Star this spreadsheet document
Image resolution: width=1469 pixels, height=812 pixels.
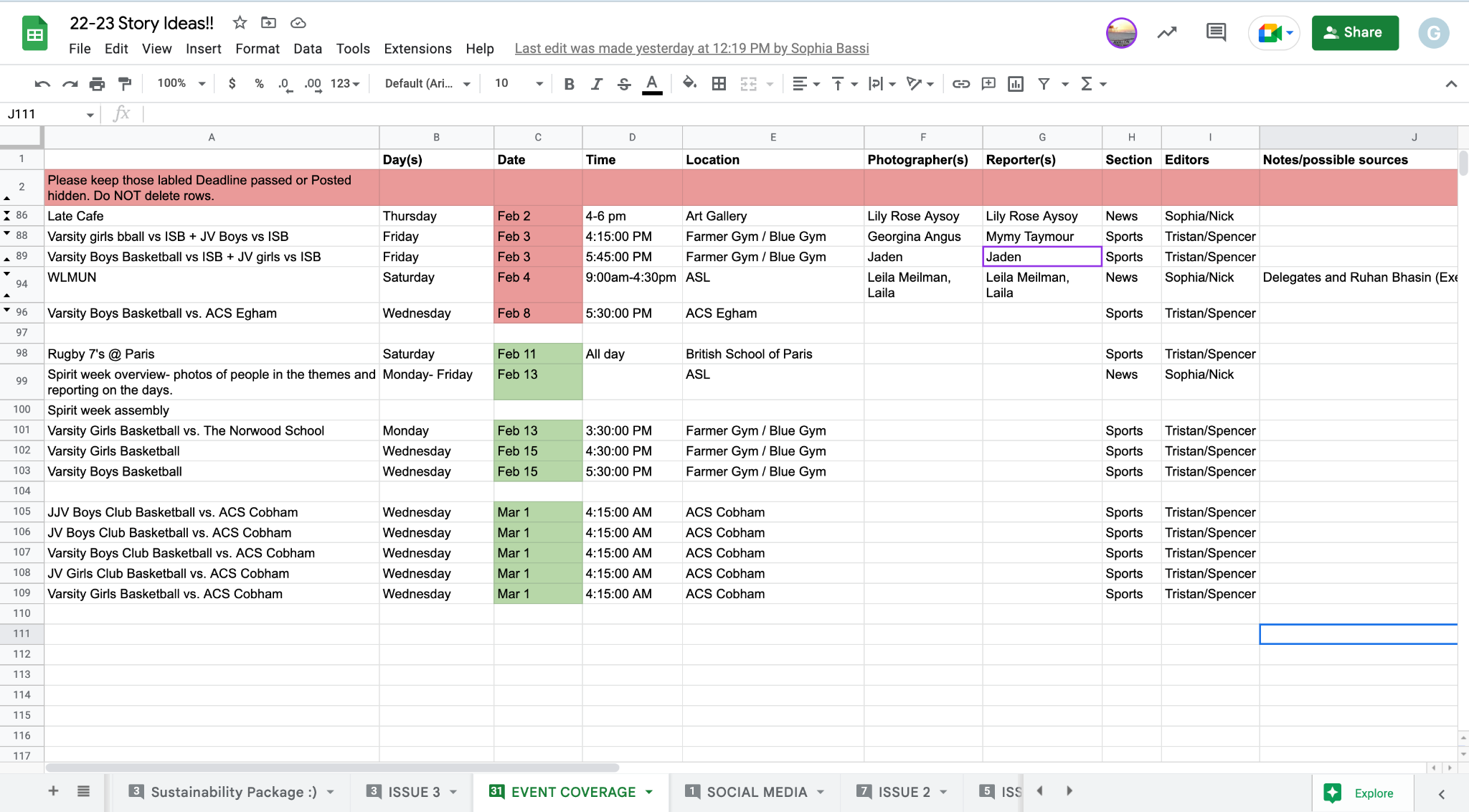click(x=240, y=23)
